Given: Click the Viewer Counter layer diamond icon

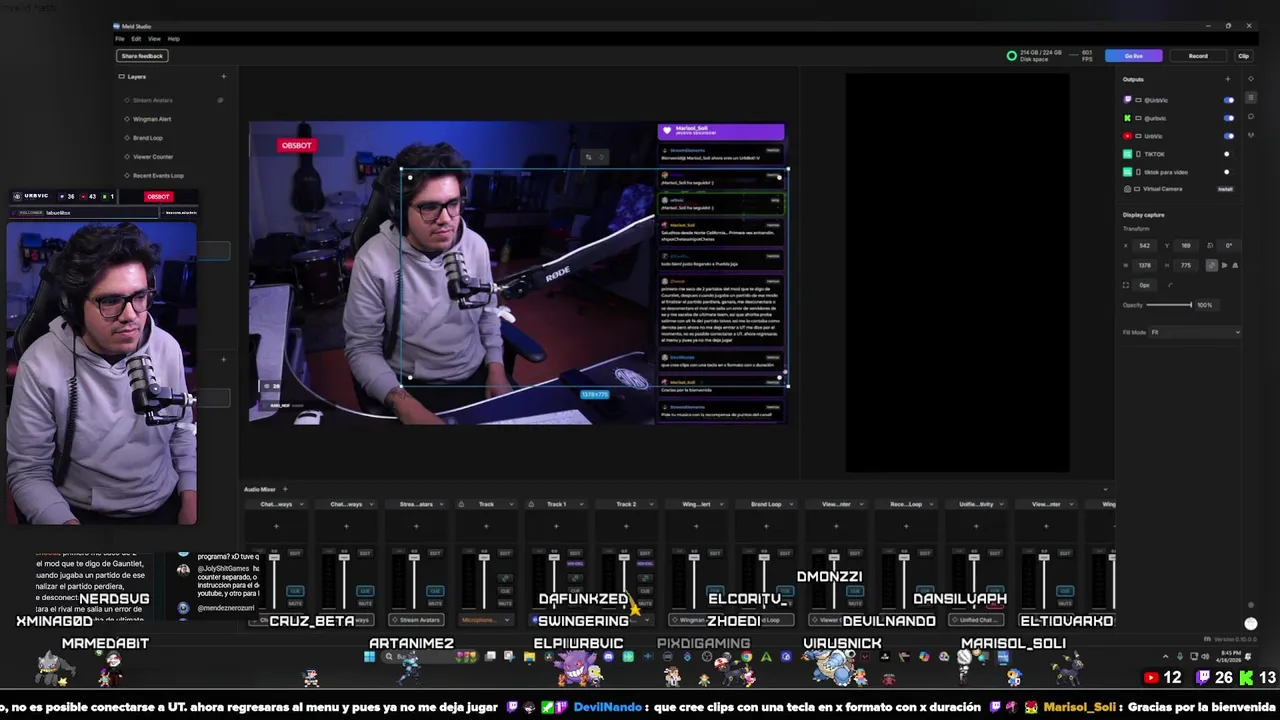Looking at the screenshot, I should coord(127,157).
